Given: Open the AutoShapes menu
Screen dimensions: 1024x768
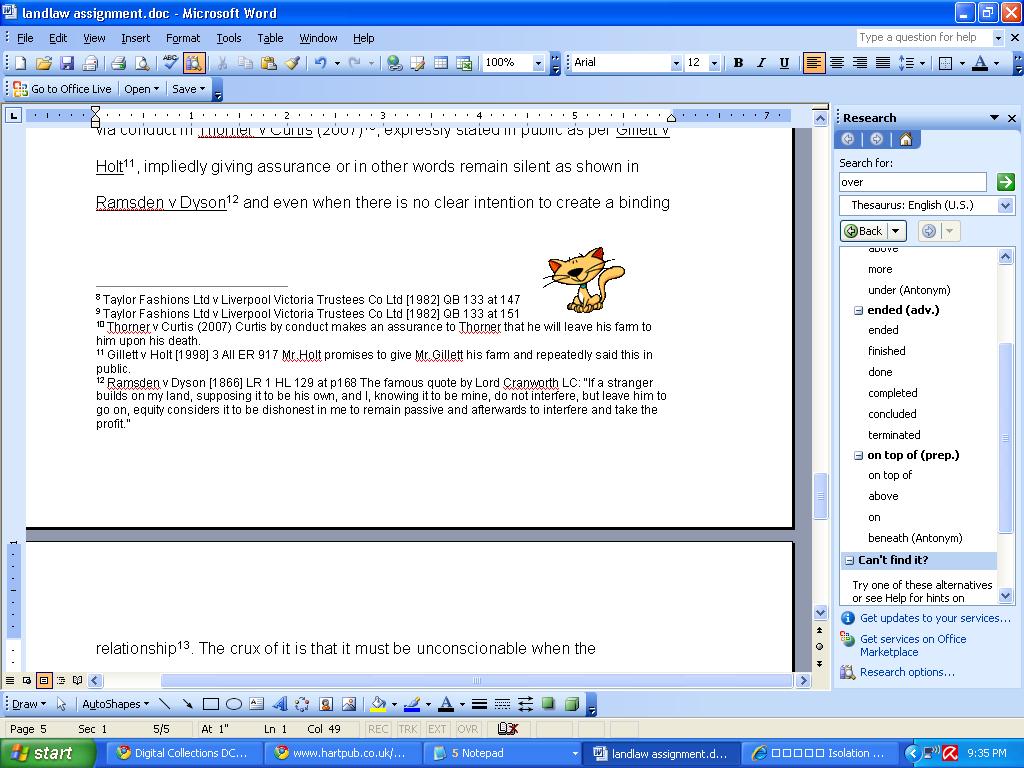Looking at the screenshot, I should [116, 704].
